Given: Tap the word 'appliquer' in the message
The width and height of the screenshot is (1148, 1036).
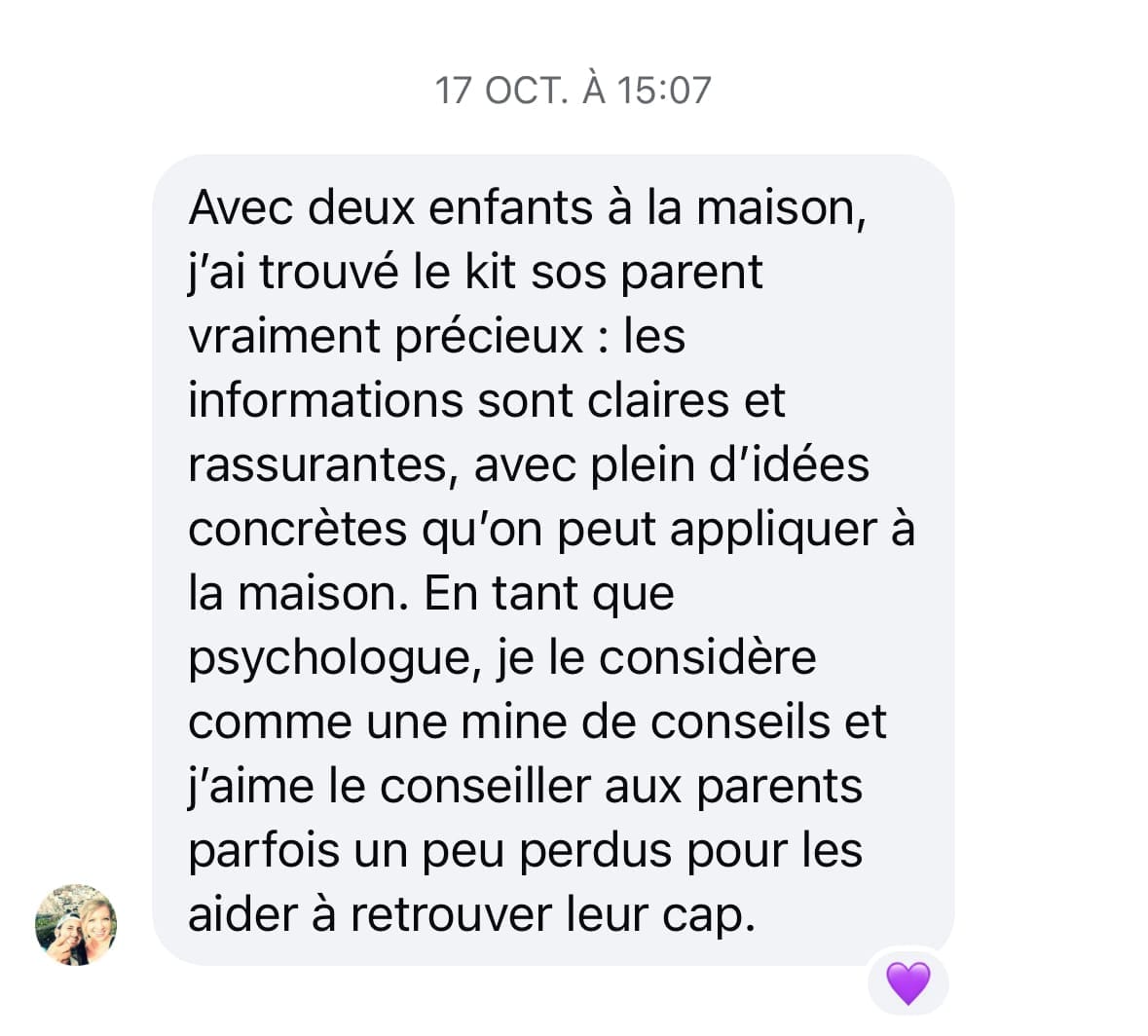Looking at the screenshot, I should (773, 530).
